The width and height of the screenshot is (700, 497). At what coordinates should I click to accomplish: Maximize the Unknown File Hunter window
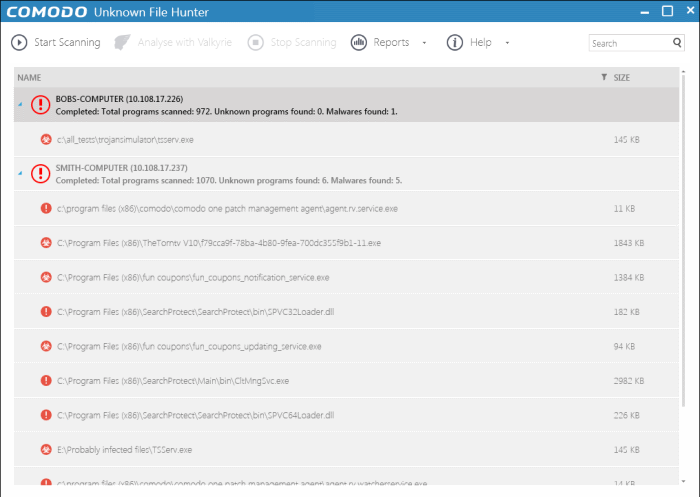coord(667,11)
